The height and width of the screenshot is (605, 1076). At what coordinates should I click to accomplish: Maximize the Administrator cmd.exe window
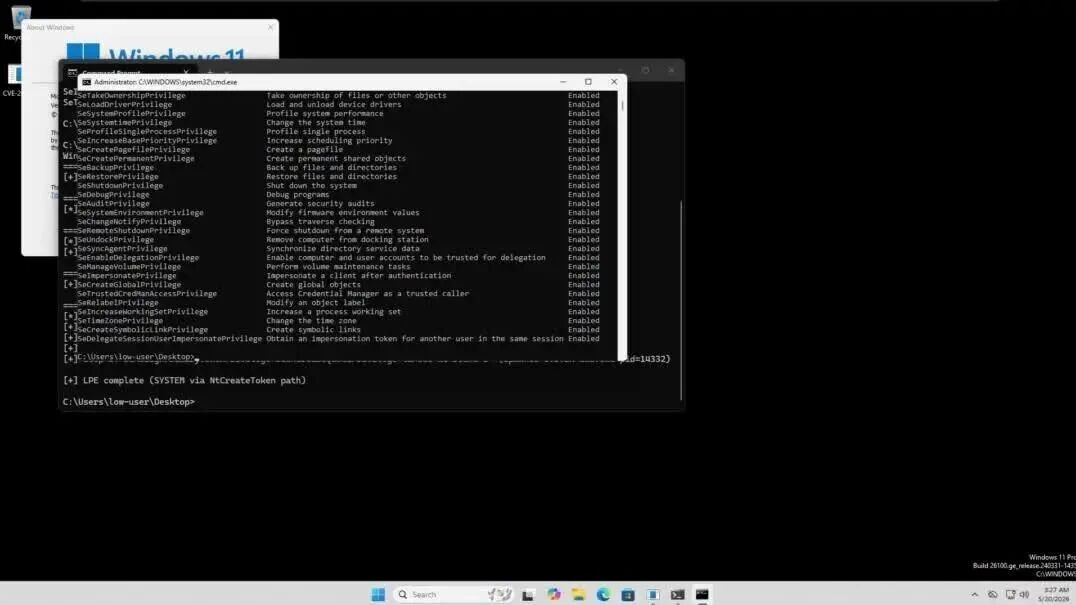point(588,82)
